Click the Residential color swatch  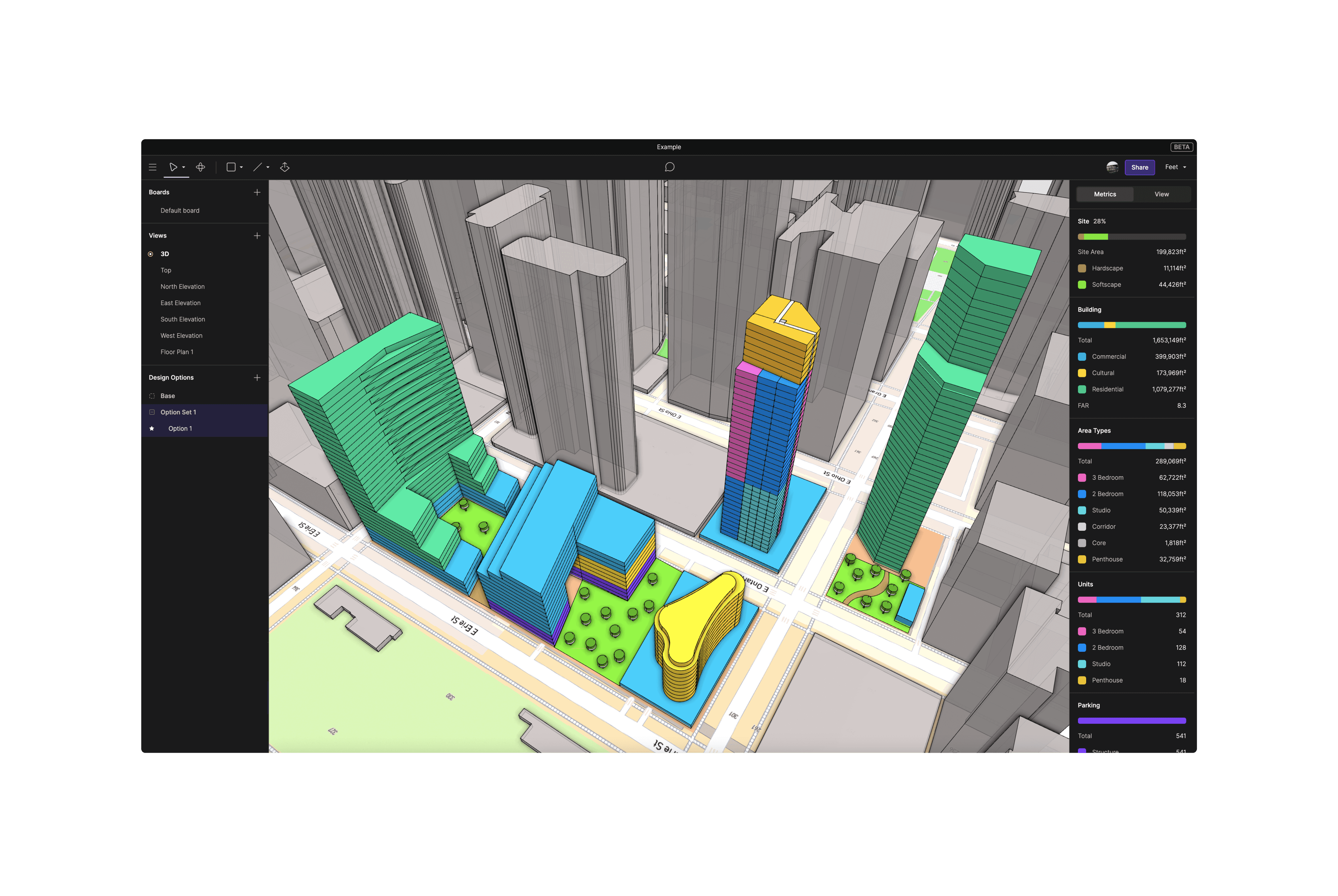coord(1081,389)
